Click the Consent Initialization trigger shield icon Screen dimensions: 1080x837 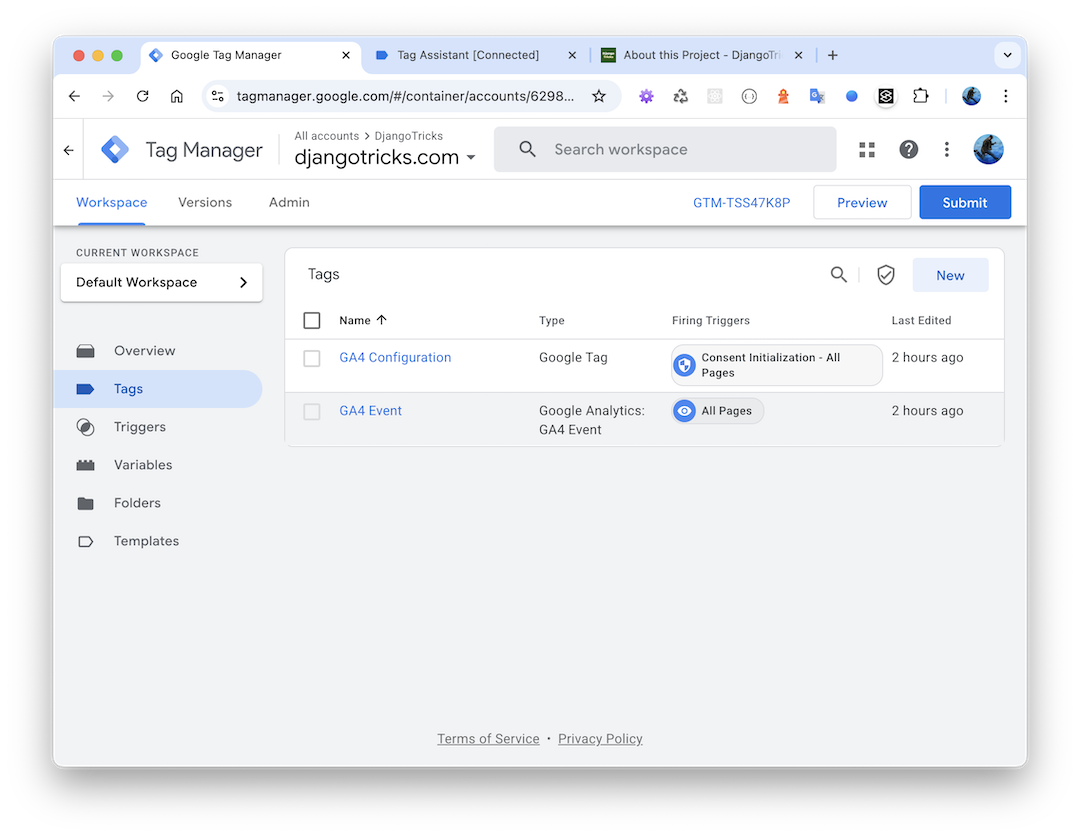685,365
